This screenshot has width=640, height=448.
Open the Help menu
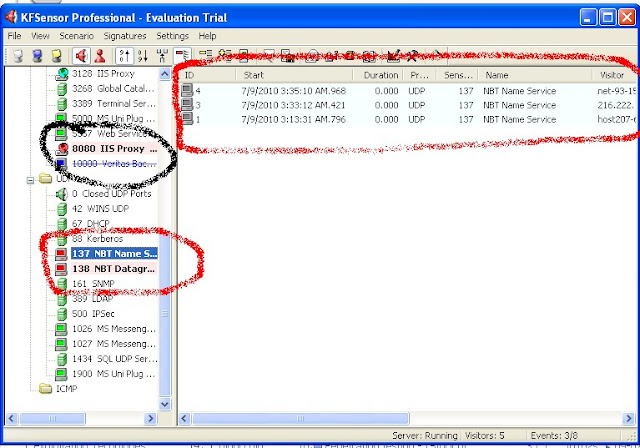point(207,36)
